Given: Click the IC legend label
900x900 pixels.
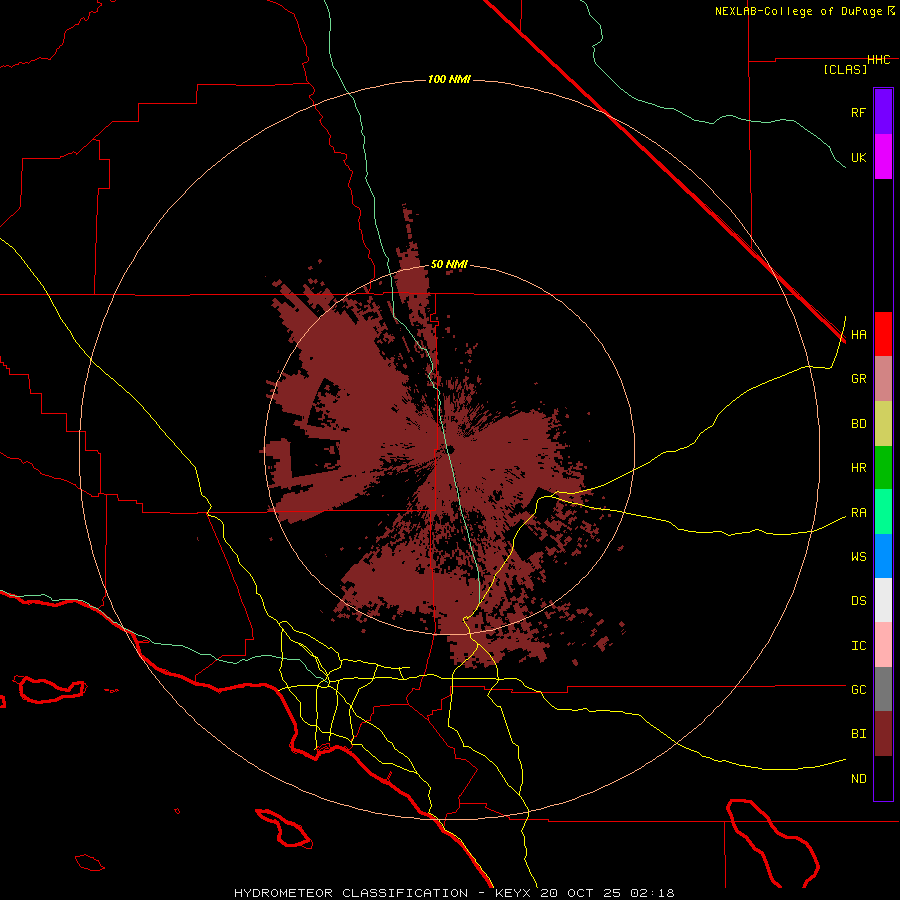Looking at the screenshot, I should coord(858,646).
